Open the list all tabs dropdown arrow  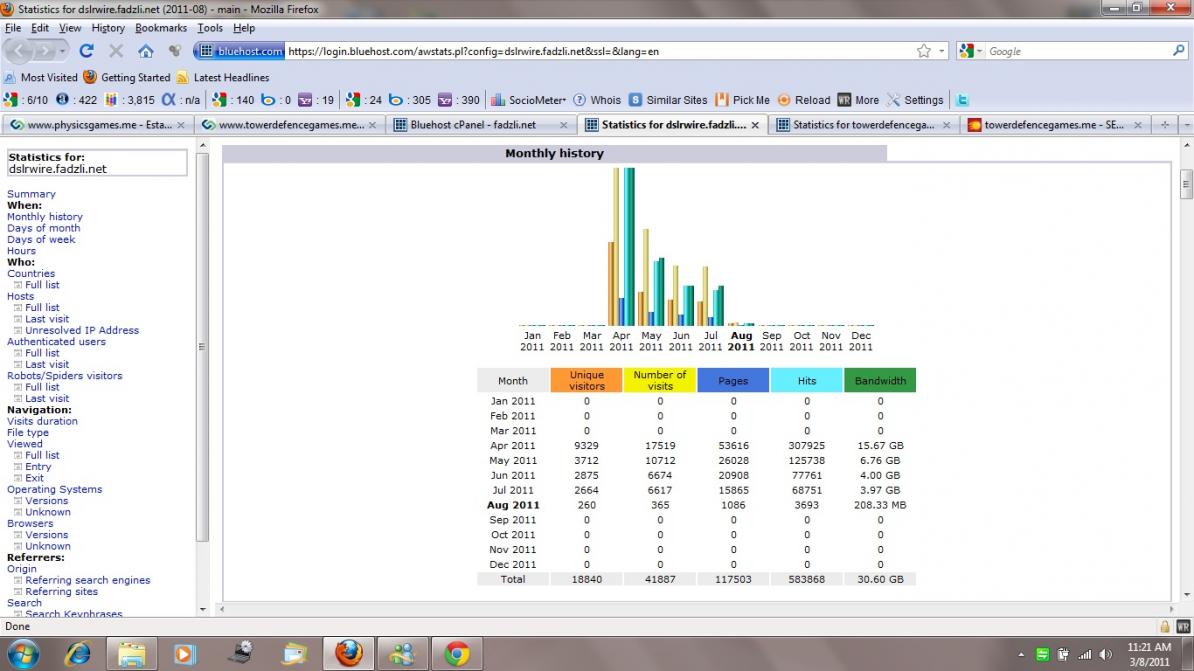coord(1186,125)
